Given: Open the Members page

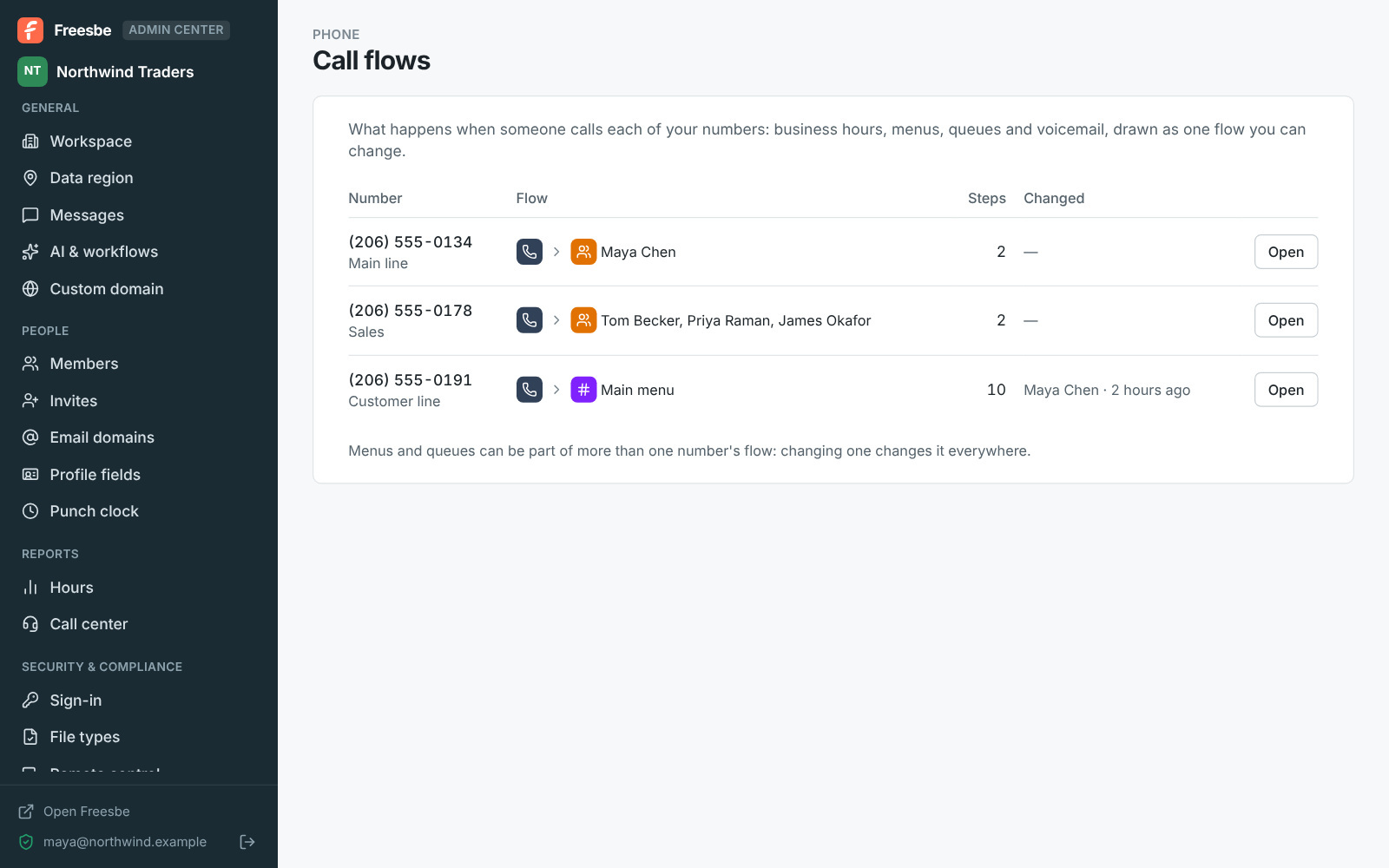Looking at the screenshot, I should coord(139,364).
